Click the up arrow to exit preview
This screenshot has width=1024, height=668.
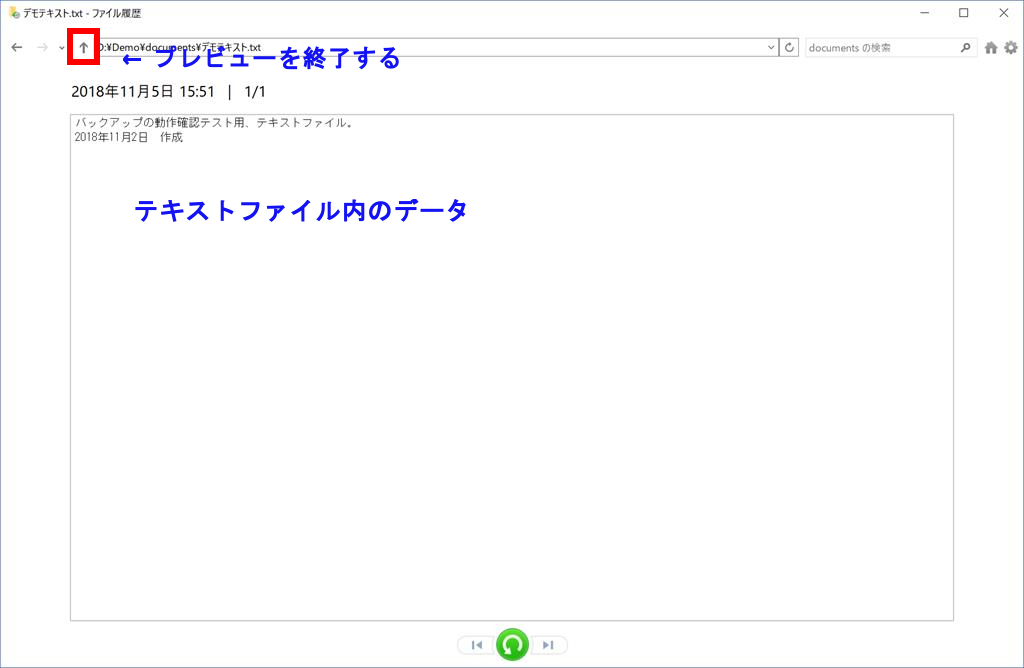coord(83,47)
